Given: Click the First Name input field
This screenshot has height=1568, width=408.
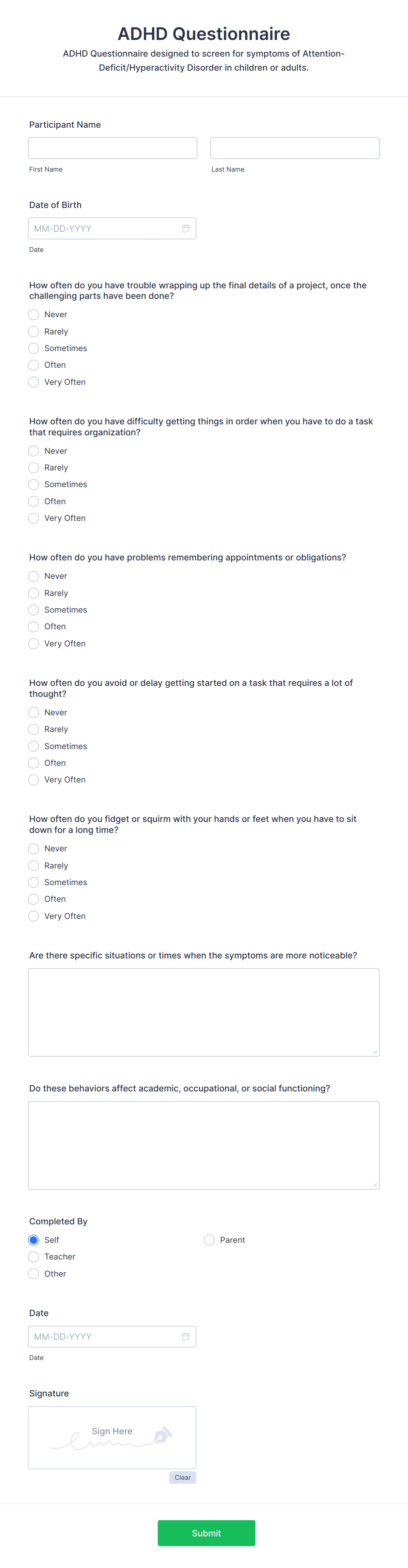Looking at the screenshot, I should [x=112, y=147].
